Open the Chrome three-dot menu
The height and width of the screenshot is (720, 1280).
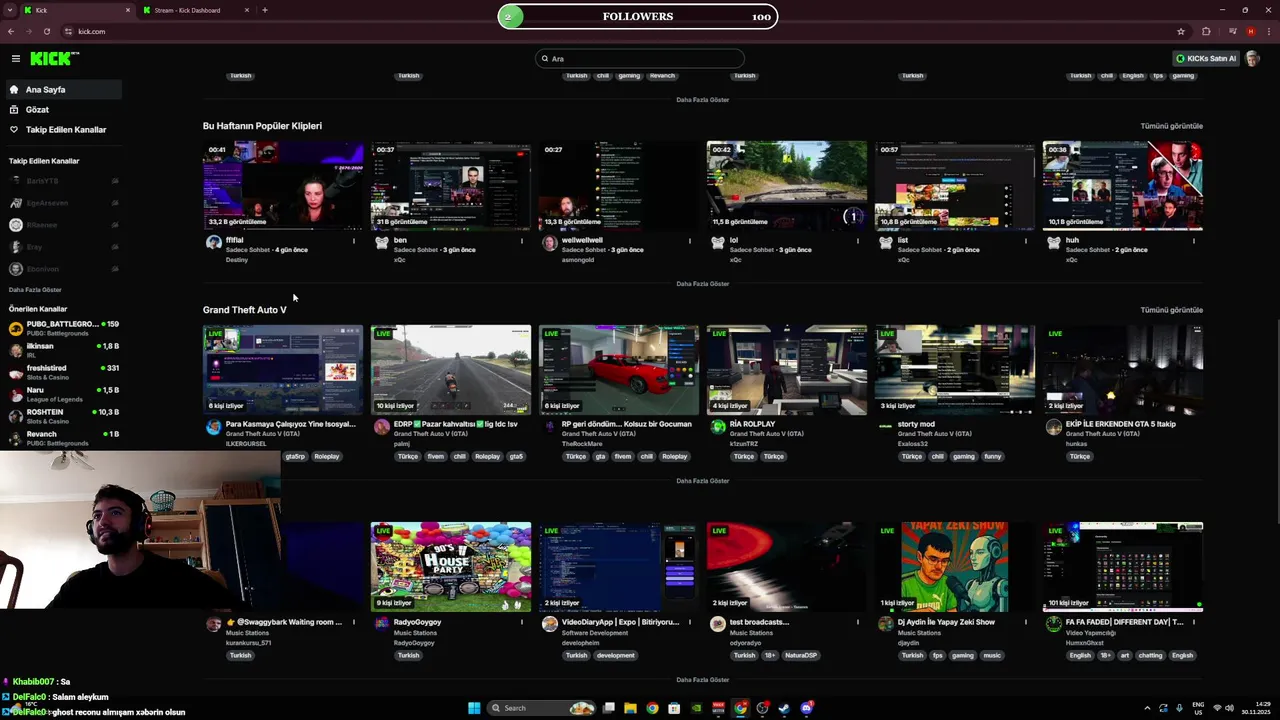tap(1268, 32)
